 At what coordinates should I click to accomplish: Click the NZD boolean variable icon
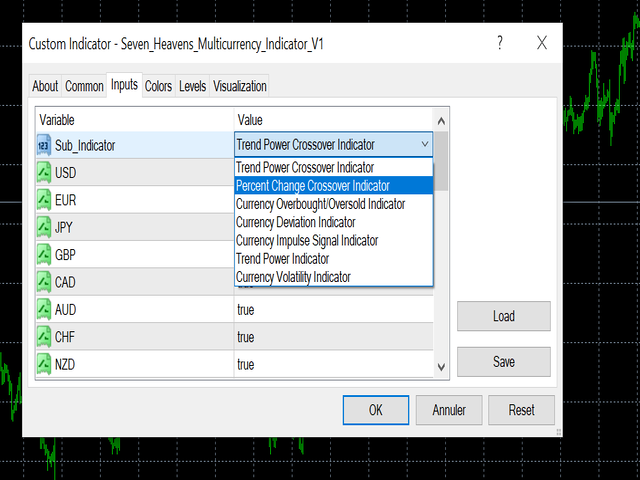pyautogui.click(x=44, y=364)
